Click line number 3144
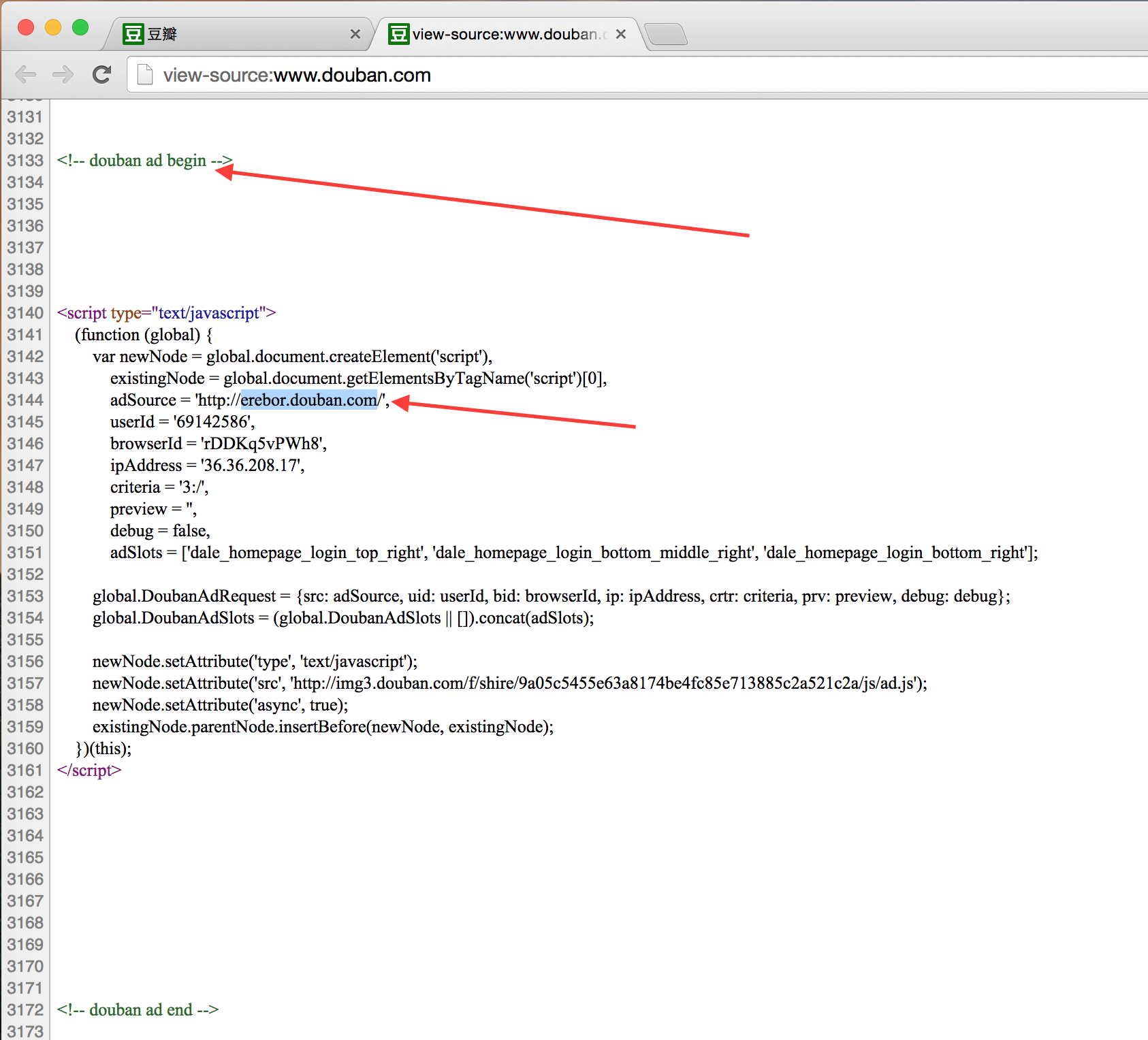This screenshot has width=1148, height=1040. [x=25, y=400]
